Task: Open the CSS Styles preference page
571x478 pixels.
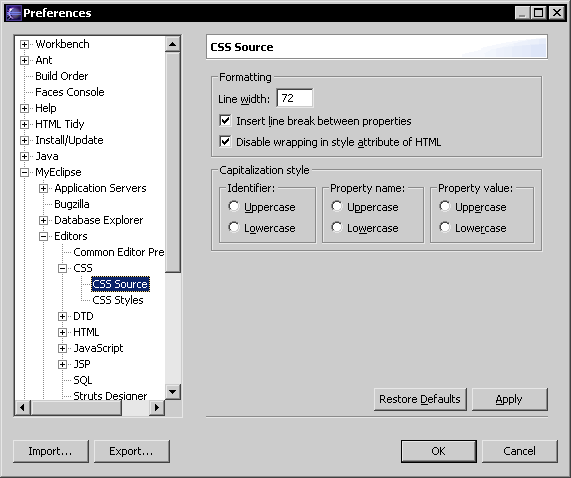Action: (118, 300)
